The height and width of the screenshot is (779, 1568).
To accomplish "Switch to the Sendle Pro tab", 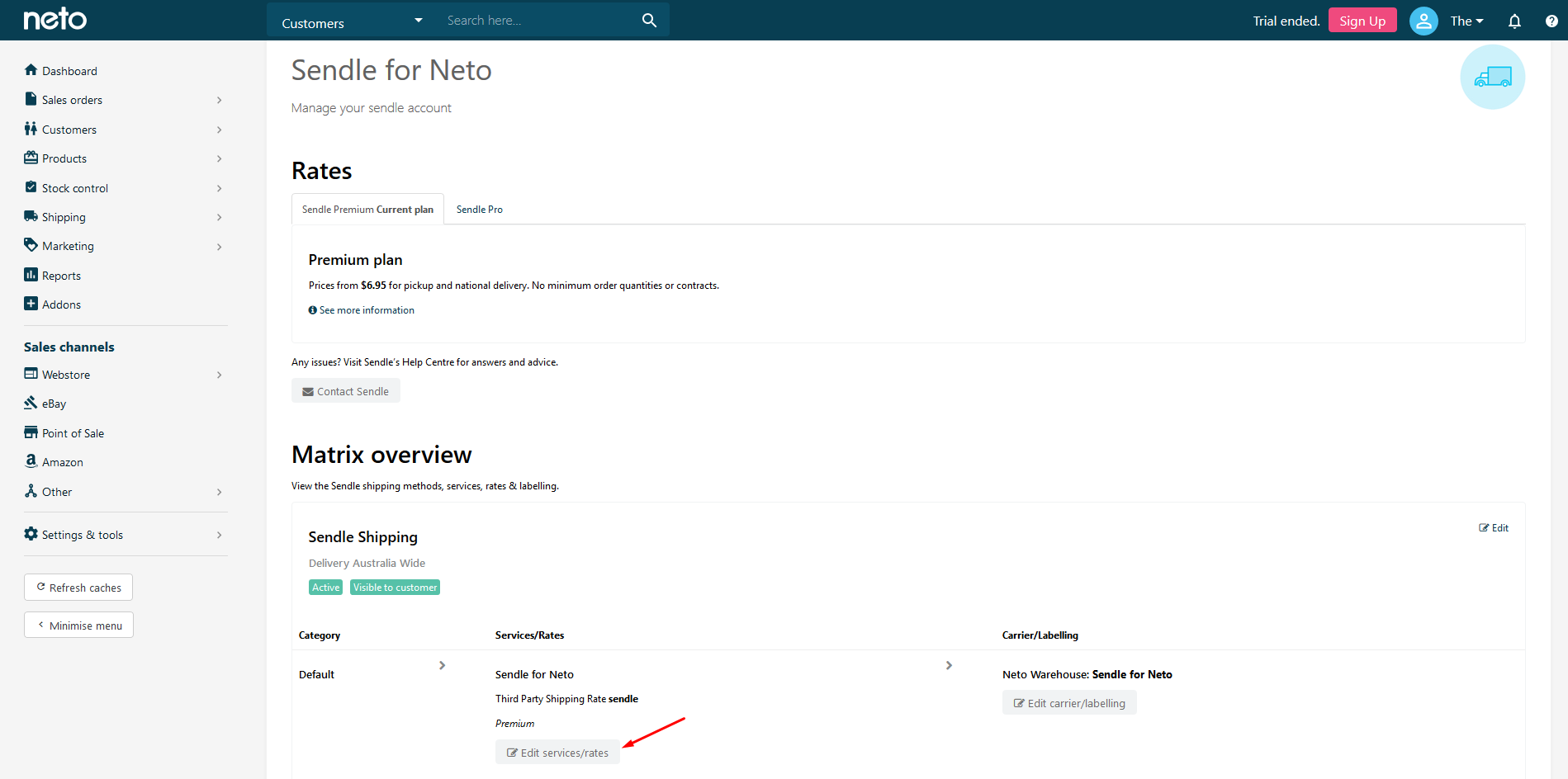I will click(480, 210).
